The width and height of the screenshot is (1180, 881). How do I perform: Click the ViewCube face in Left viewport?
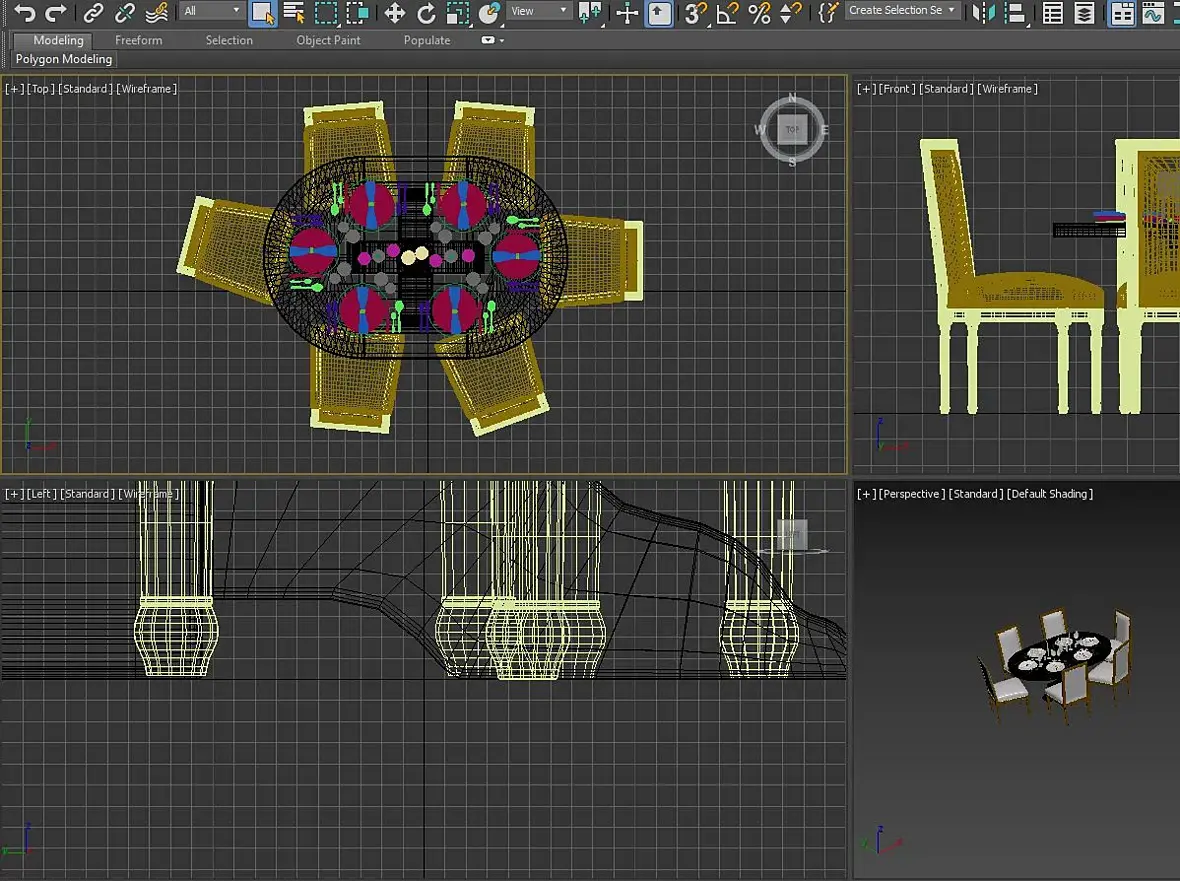click(792, 534)
